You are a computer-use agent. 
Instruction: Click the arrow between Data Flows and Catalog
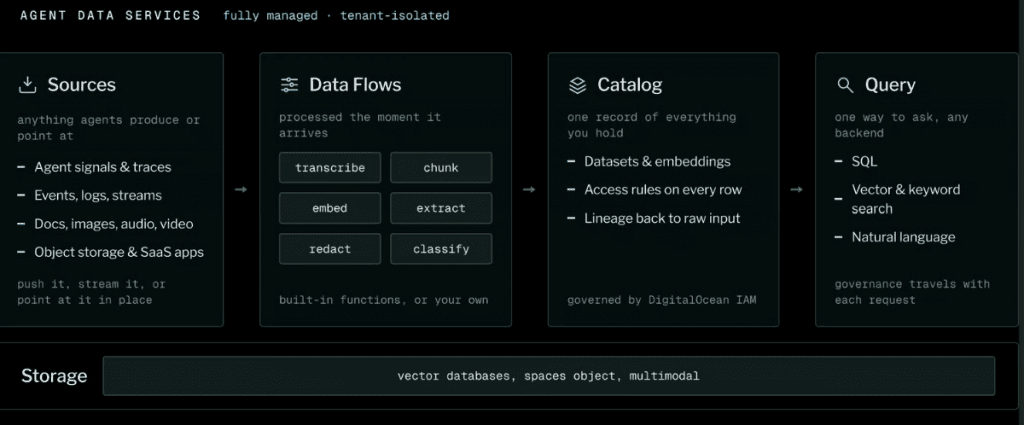pos(529,189)
